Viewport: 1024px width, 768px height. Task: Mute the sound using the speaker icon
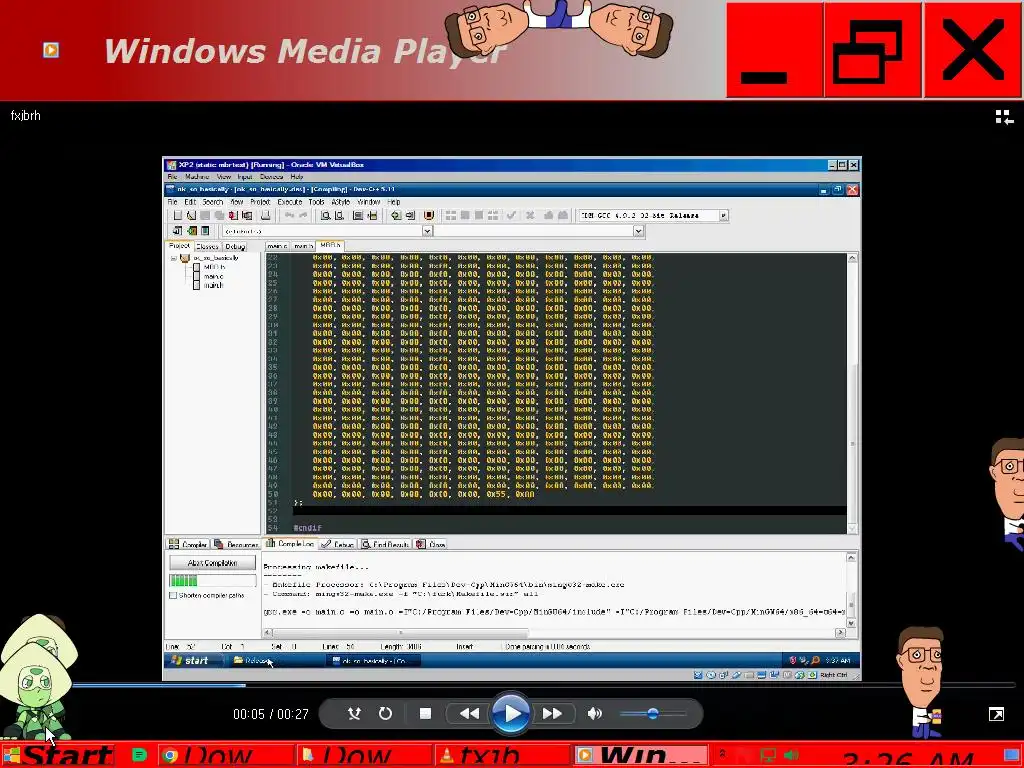pyautogui.click(x=594, y=714)
